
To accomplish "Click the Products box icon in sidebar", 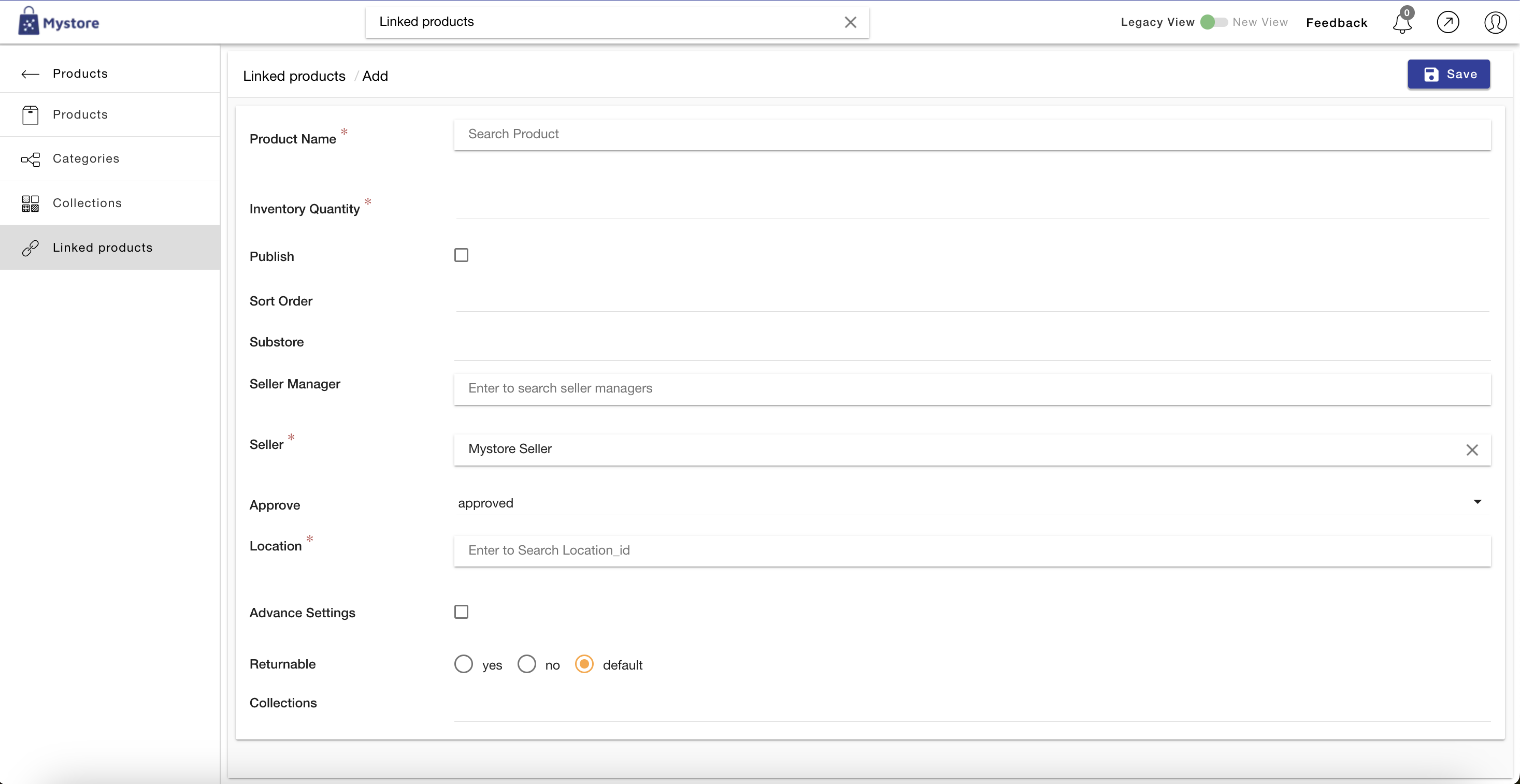I will (30, 114).
